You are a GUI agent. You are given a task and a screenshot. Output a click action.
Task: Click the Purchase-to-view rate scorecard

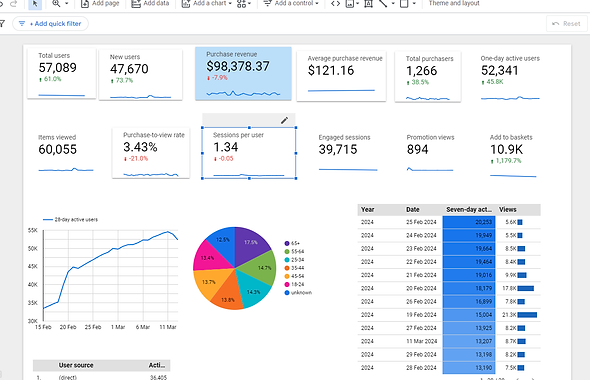coord(151,153)
